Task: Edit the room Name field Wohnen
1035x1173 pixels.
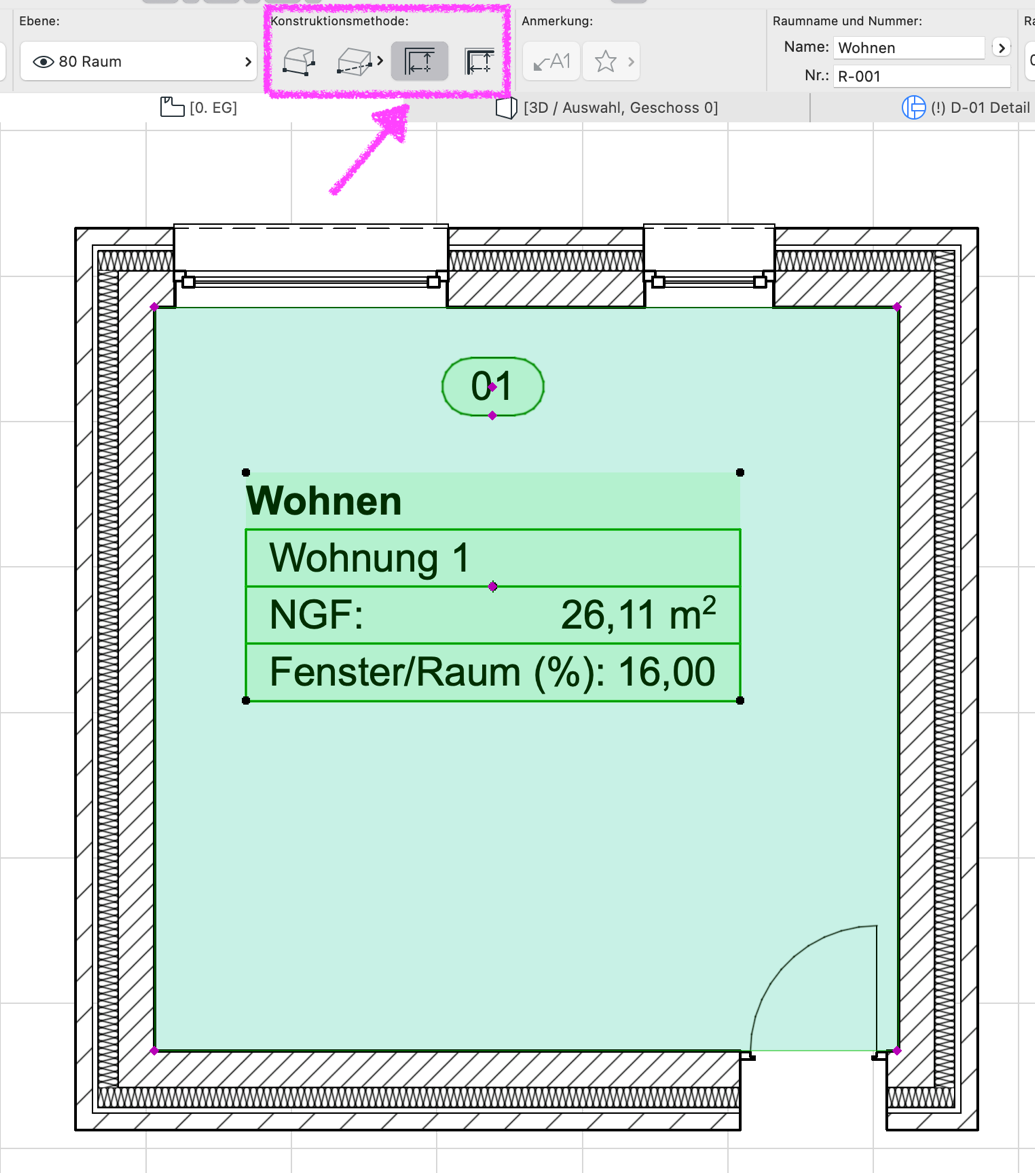Action: 909,48
